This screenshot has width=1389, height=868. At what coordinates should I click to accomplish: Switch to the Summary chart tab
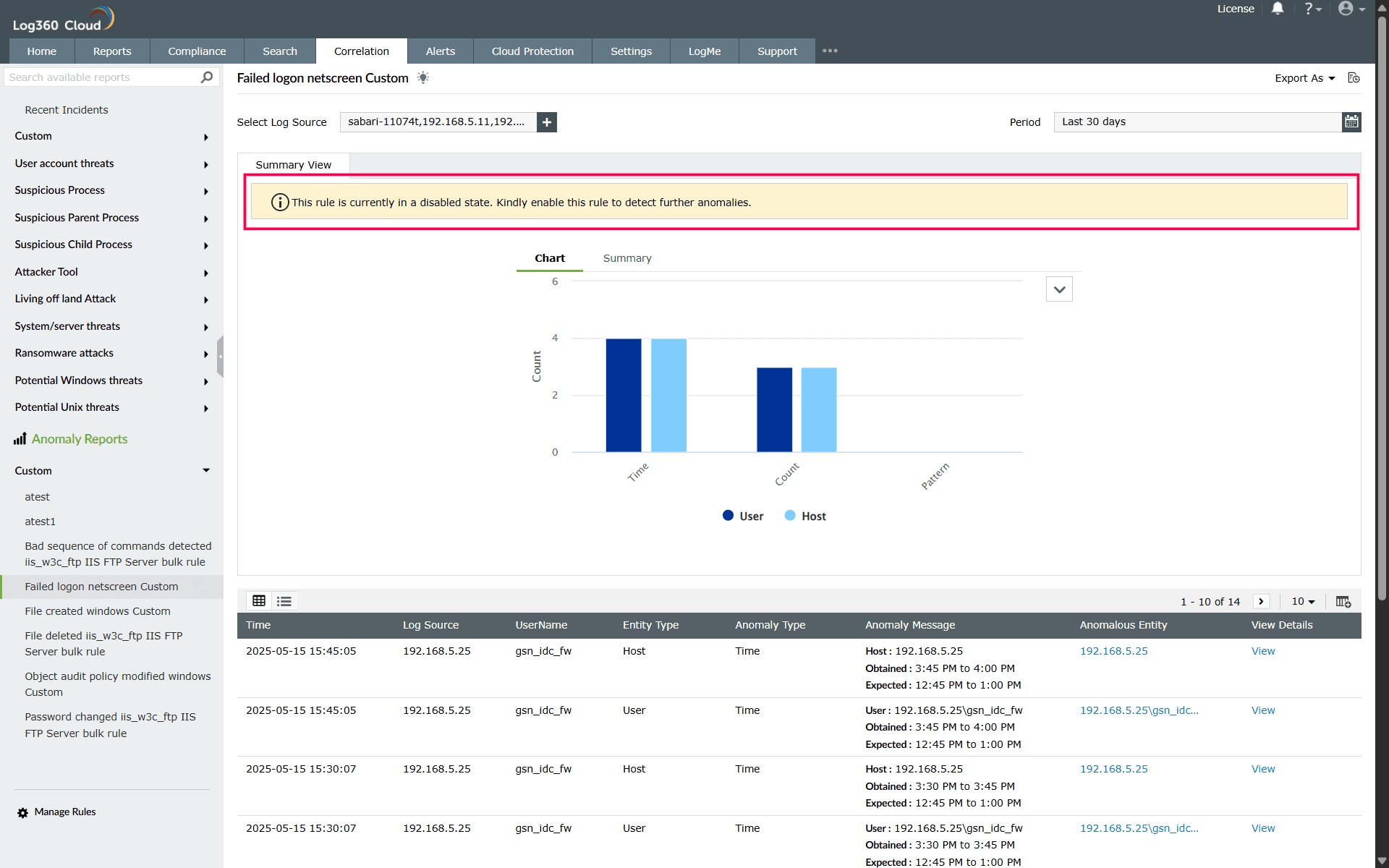627,258
